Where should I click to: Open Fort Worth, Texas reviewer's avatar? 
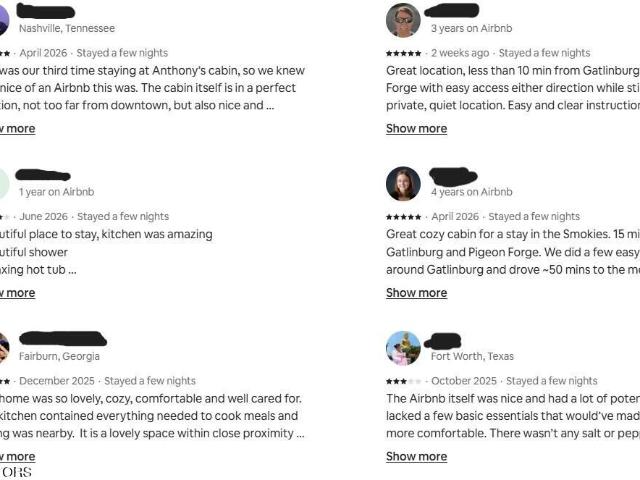pyautogui.click(x=403, y=348)
